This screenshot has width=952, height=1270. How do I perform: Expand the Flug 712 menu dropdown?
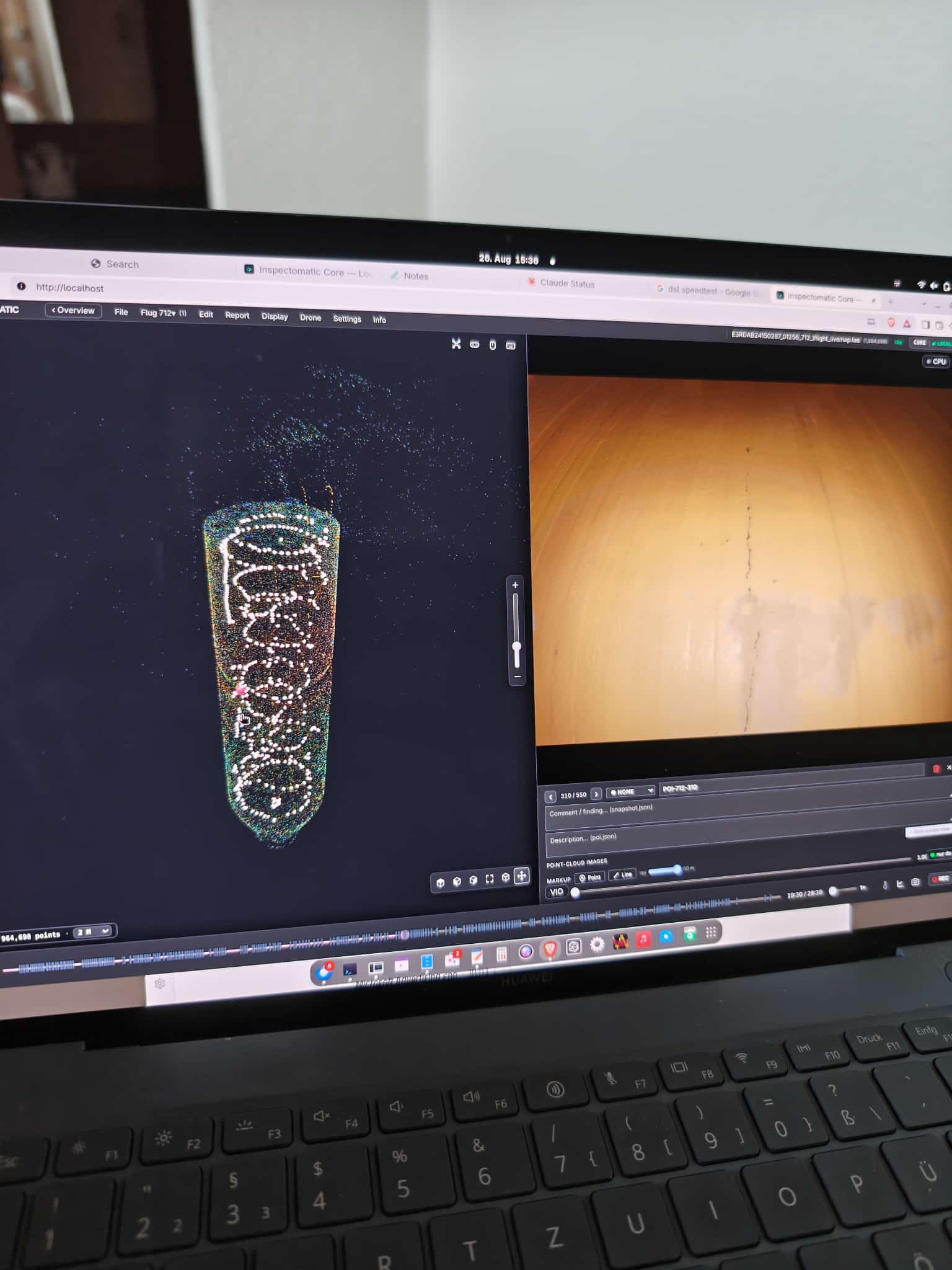pos(163,313)
